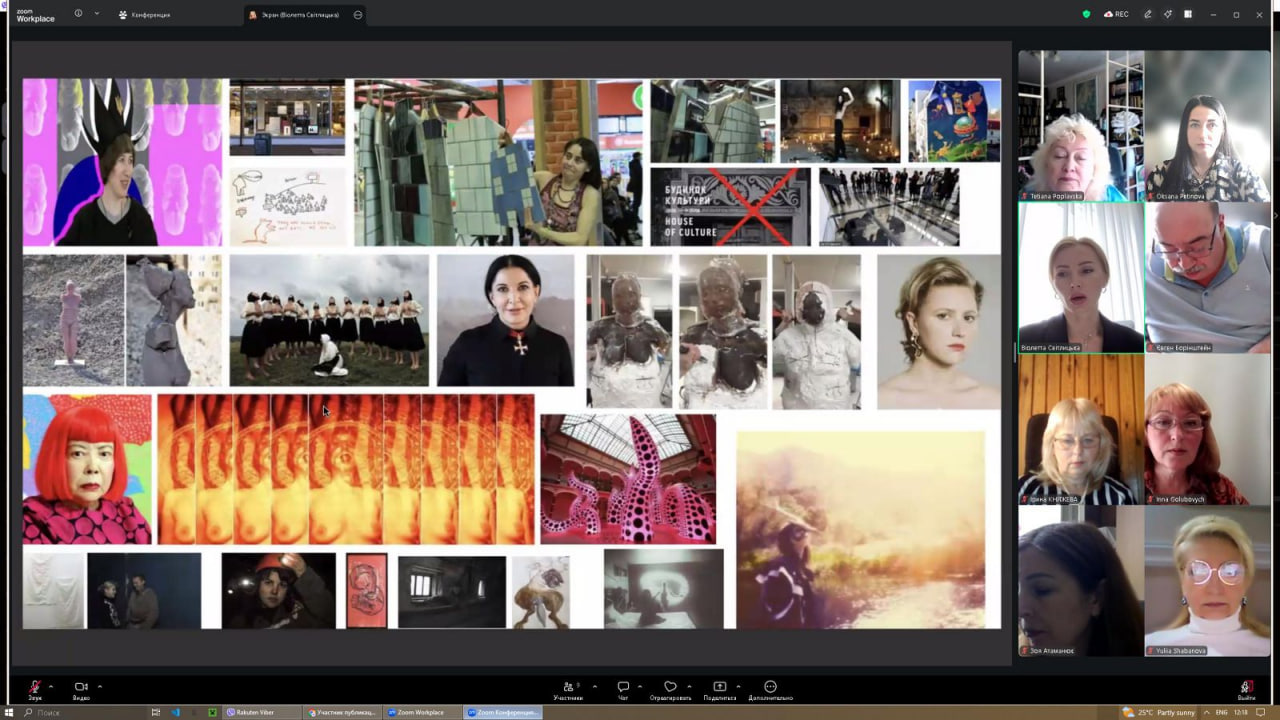The height and width of the screenshot is (720, 1280).
Task: Click the green encryption shield icon
Action: coord(1087,15)
